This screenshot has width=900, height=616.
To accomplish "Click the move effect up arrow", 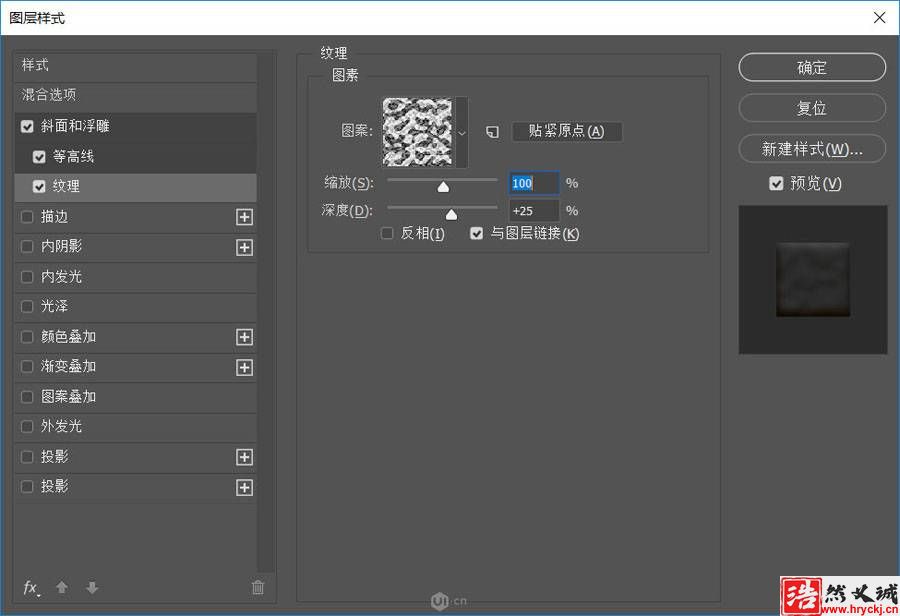I will [62, 587].
